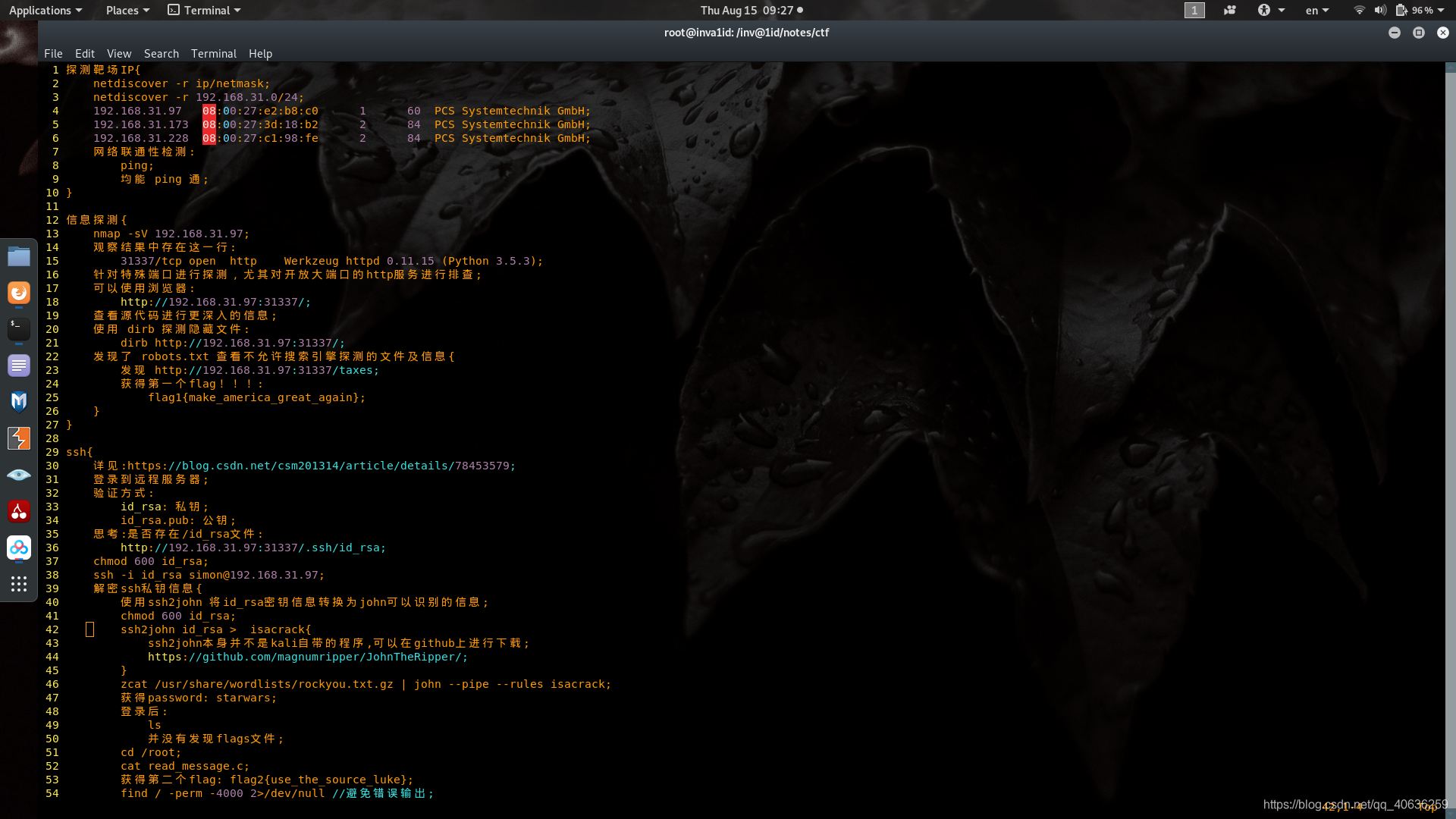Open the Terminal dock icon
The image size is (1456, 819).
click(x=19, y=329)
